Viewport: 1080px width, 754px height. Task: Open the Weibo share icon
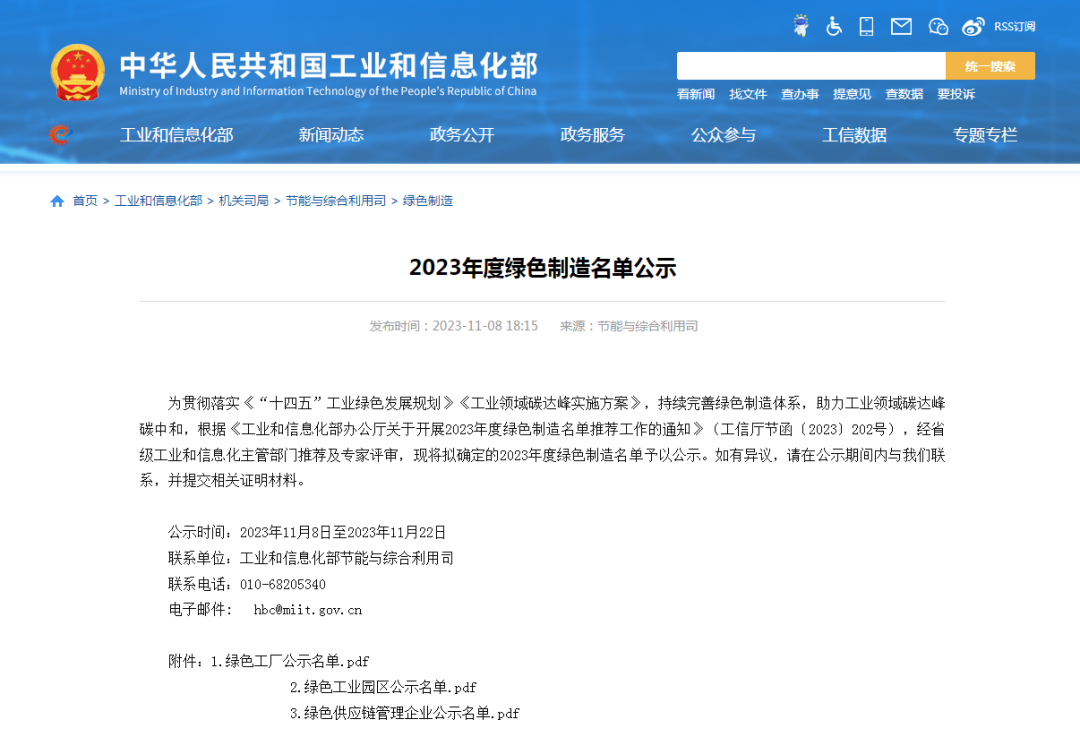point(972,26)
